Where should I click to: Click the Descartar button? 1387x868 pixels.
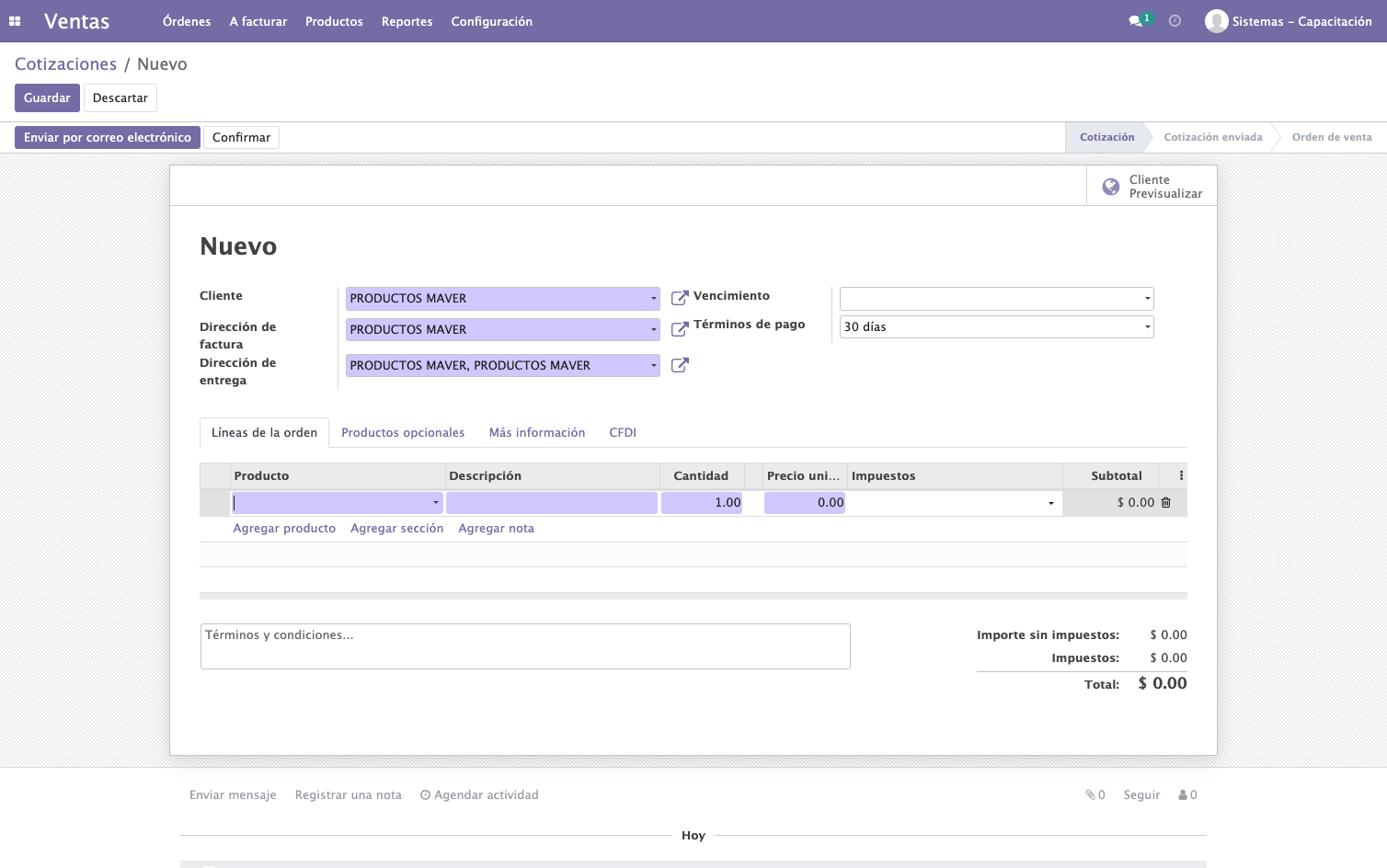120,98
